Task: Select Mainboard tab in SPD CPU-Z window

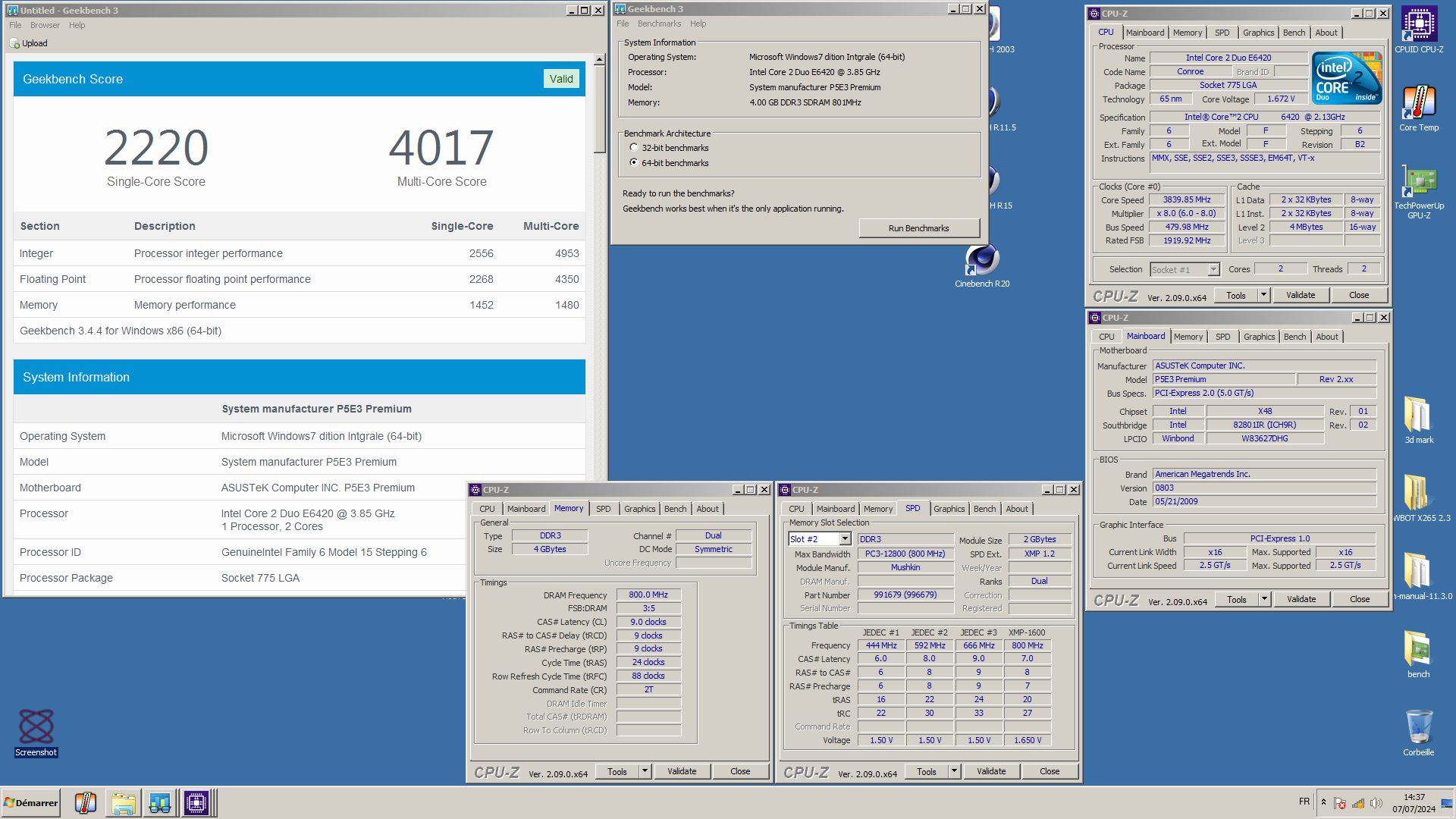Action: (836, 509)
